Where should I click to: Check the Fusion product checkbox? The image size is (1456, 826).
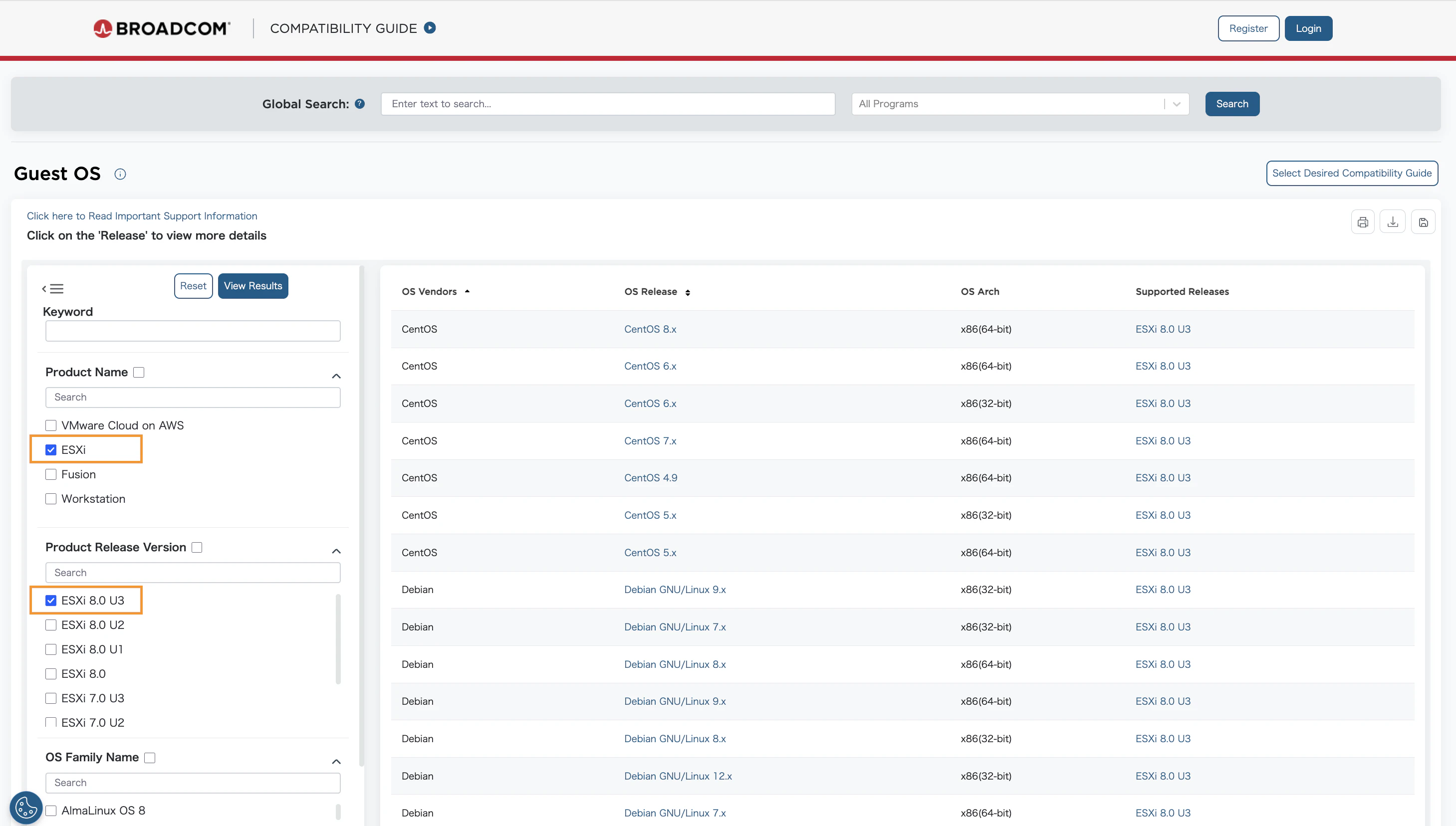tap(51, 474)
